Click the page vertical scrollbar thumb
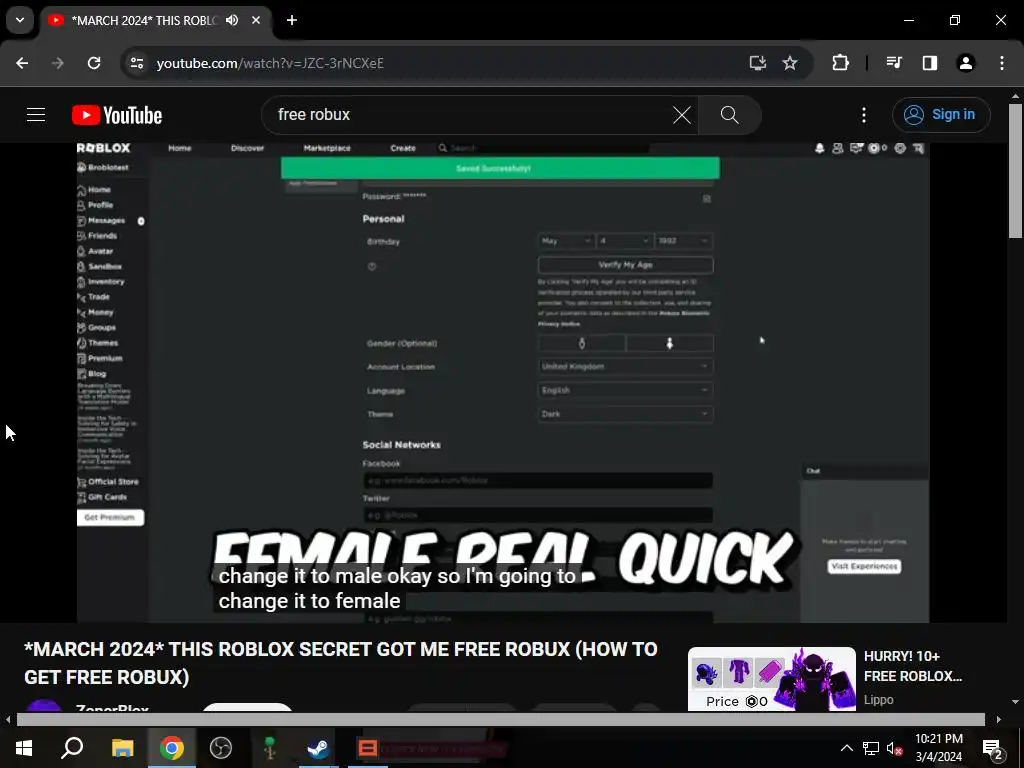The width and height of the screenshot is (1024, 768). [x=1015, y=171]
